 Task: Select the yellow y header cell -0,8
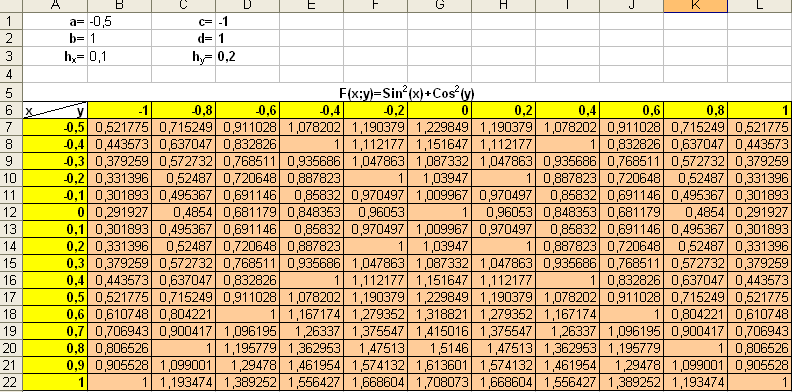[184, 110]
